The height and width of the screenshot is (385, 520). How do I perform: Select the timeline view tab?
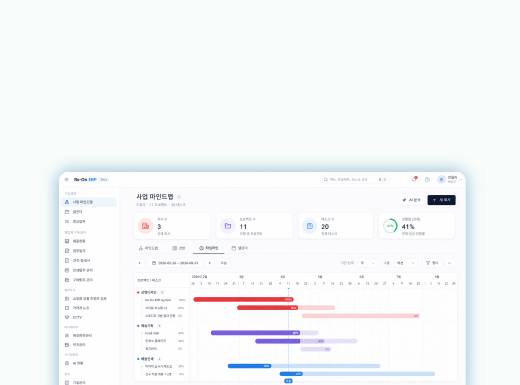click(x=208, y=248)
